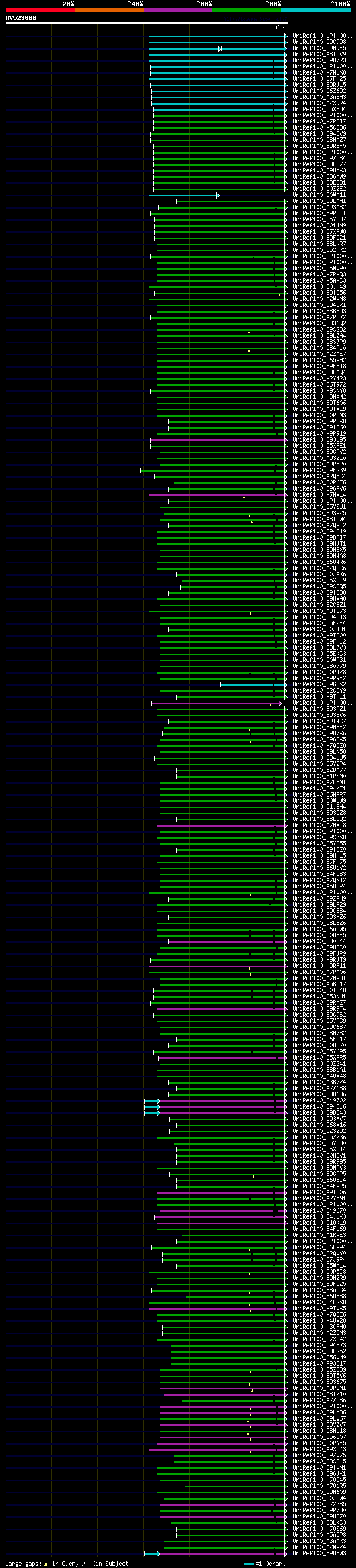Open hit UniRef100_B7FM25
Screen dimensions: 356x1568
pos(319,78)
